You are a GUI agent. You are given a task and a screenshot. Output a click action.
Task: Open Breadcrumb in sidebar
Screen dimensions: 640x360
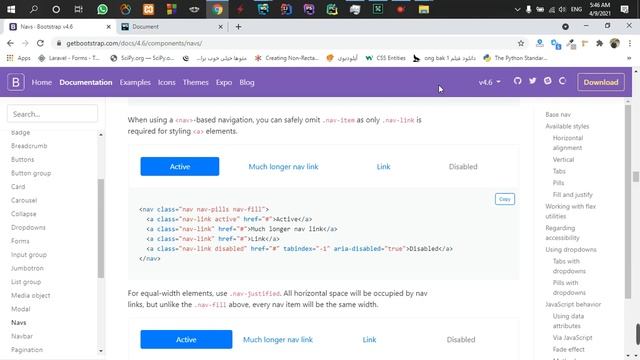tap(29, 146)
